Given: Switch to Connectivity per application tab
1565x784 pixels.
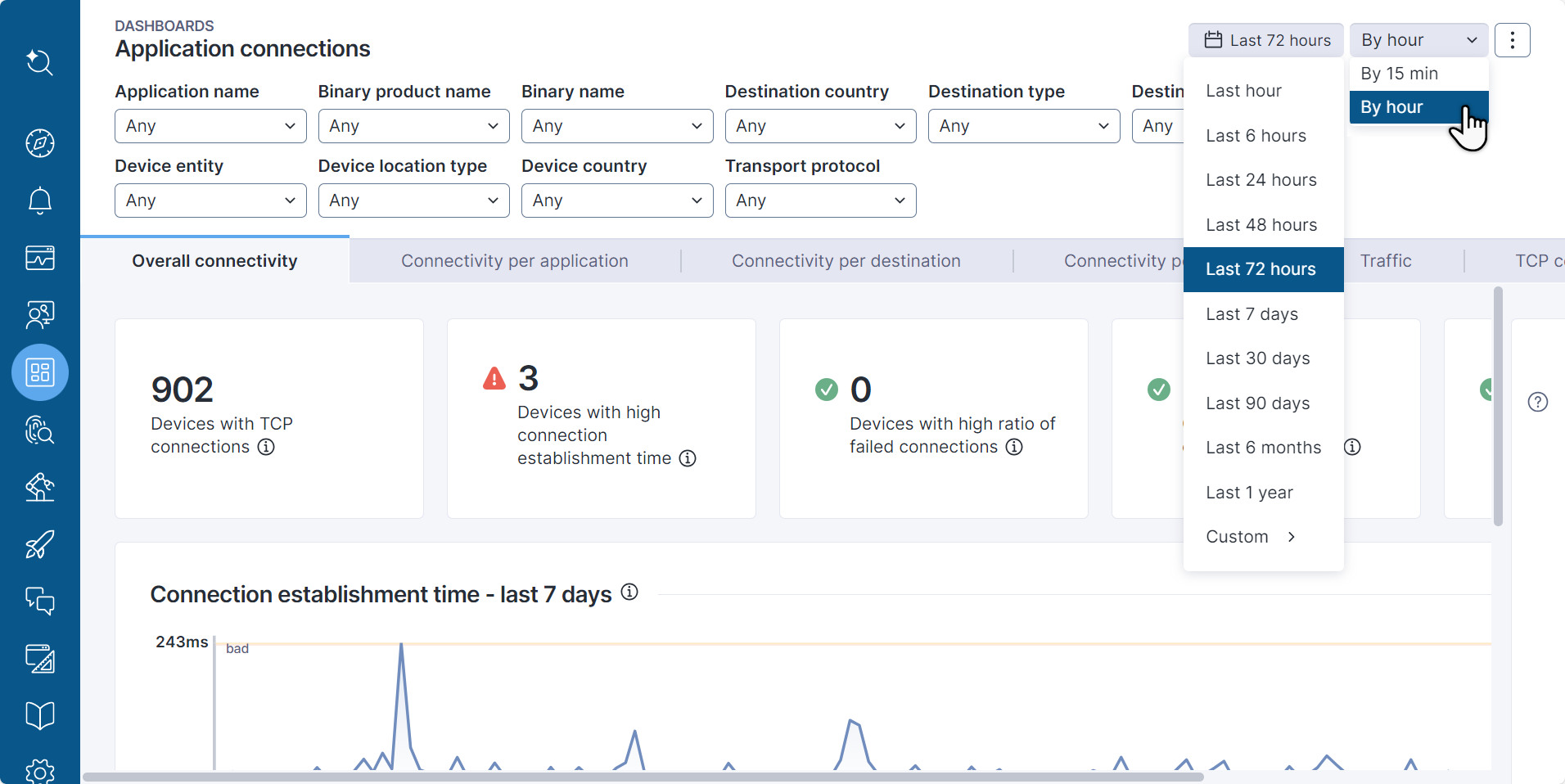Looking at the screenshot, I should [514, 261].
